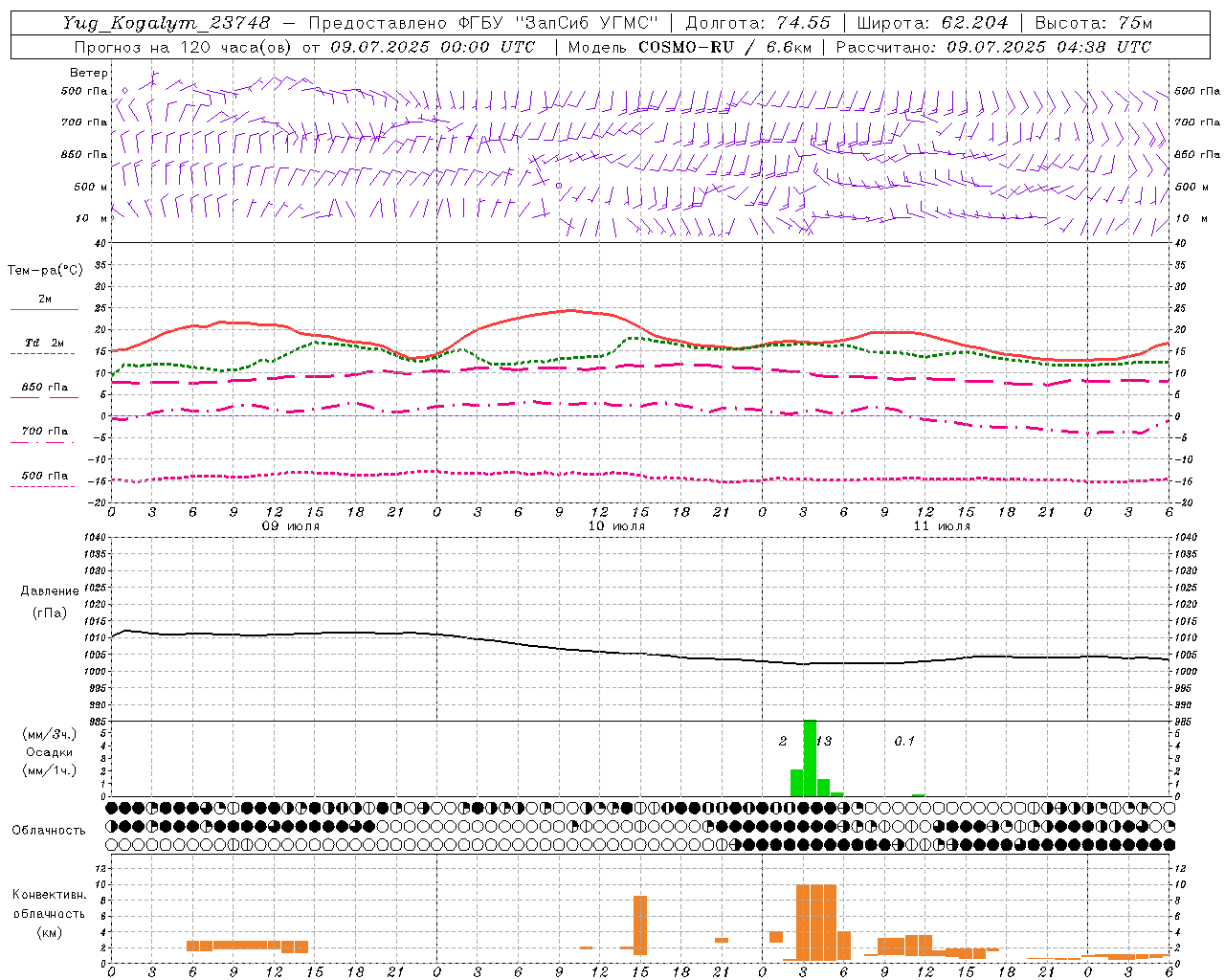Click the Тем-ра(°C) axis title
The width and height of the screenshot is (1225, 980).
click(45, 271)
